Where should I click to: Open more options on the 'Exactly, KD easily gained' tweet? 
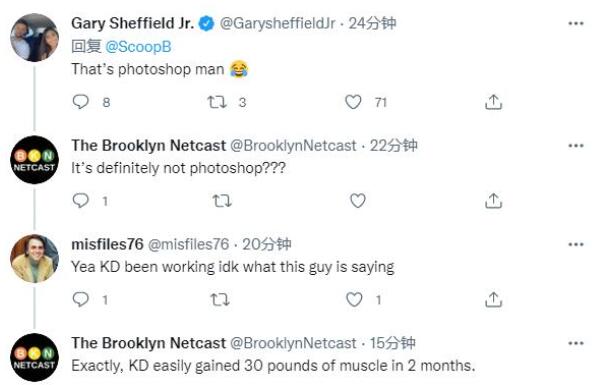click(x=576, y=343)
